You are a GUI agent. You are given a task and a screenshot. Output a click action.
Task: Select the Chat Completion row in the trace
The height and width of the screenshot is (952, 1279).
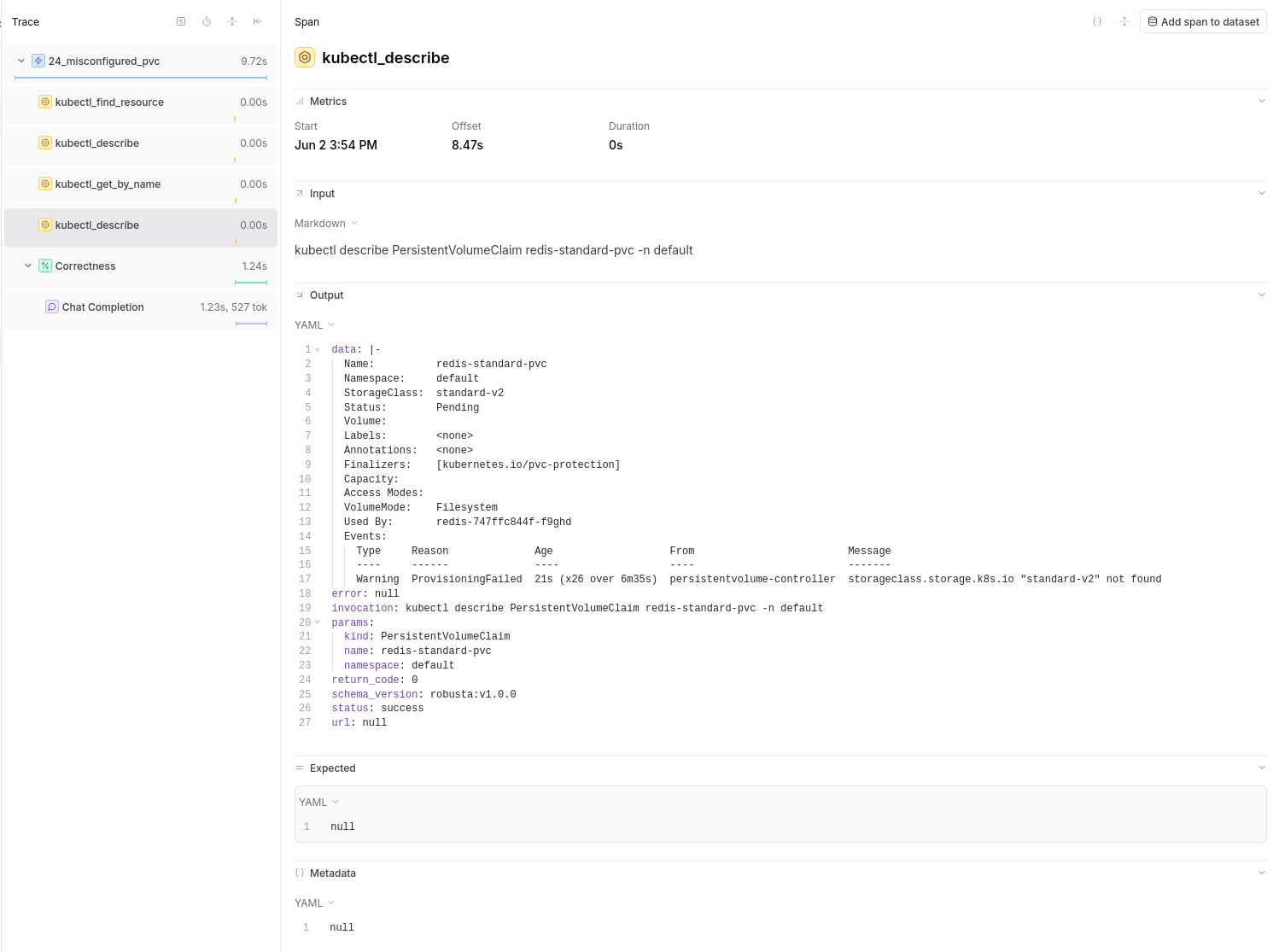click(x=102, y=307)
